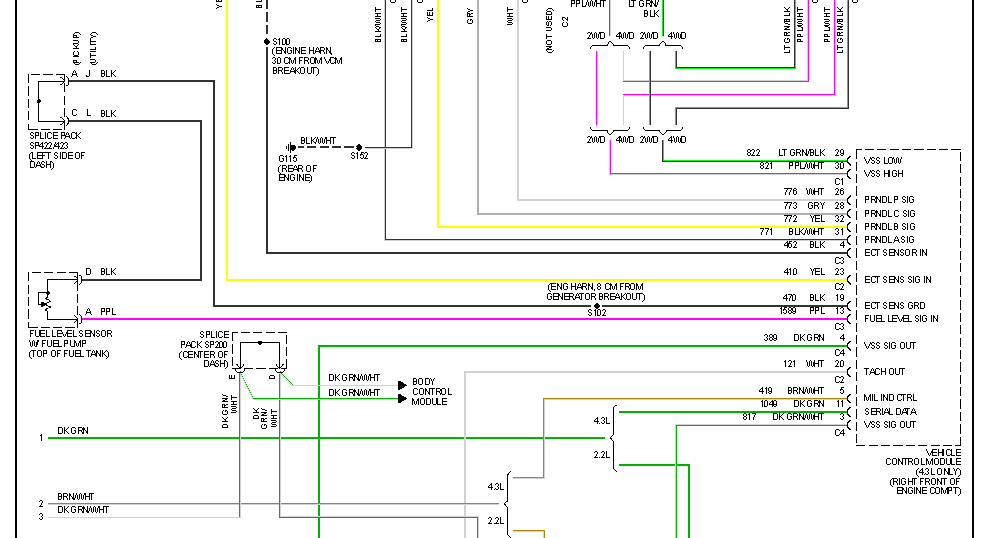Click the Splice Pack SP422/423 connector box
The width and height of the screenshot is (995, 538).
point(47,102)
